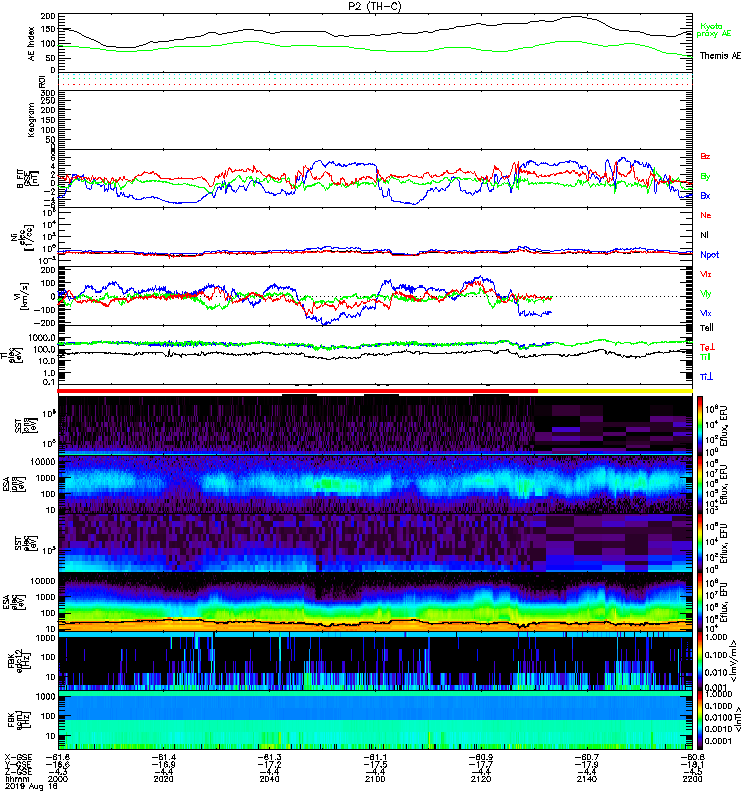This screenshot has height=800, width=750.
Task: Click the red Bz legend label
Action: [705, 156]
